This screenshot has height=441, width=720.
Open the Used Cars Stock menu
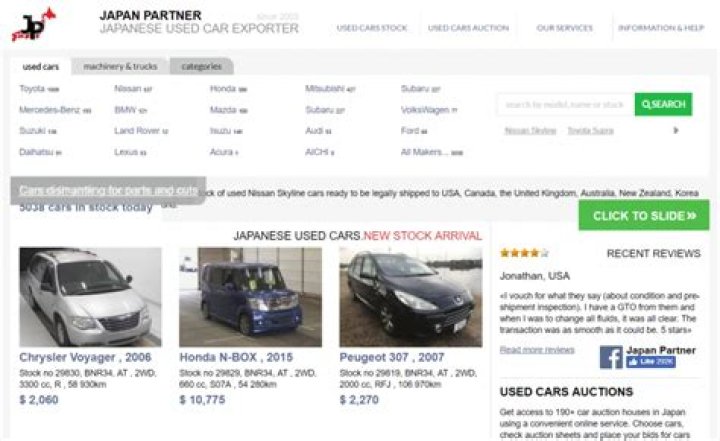click(372, 28)
